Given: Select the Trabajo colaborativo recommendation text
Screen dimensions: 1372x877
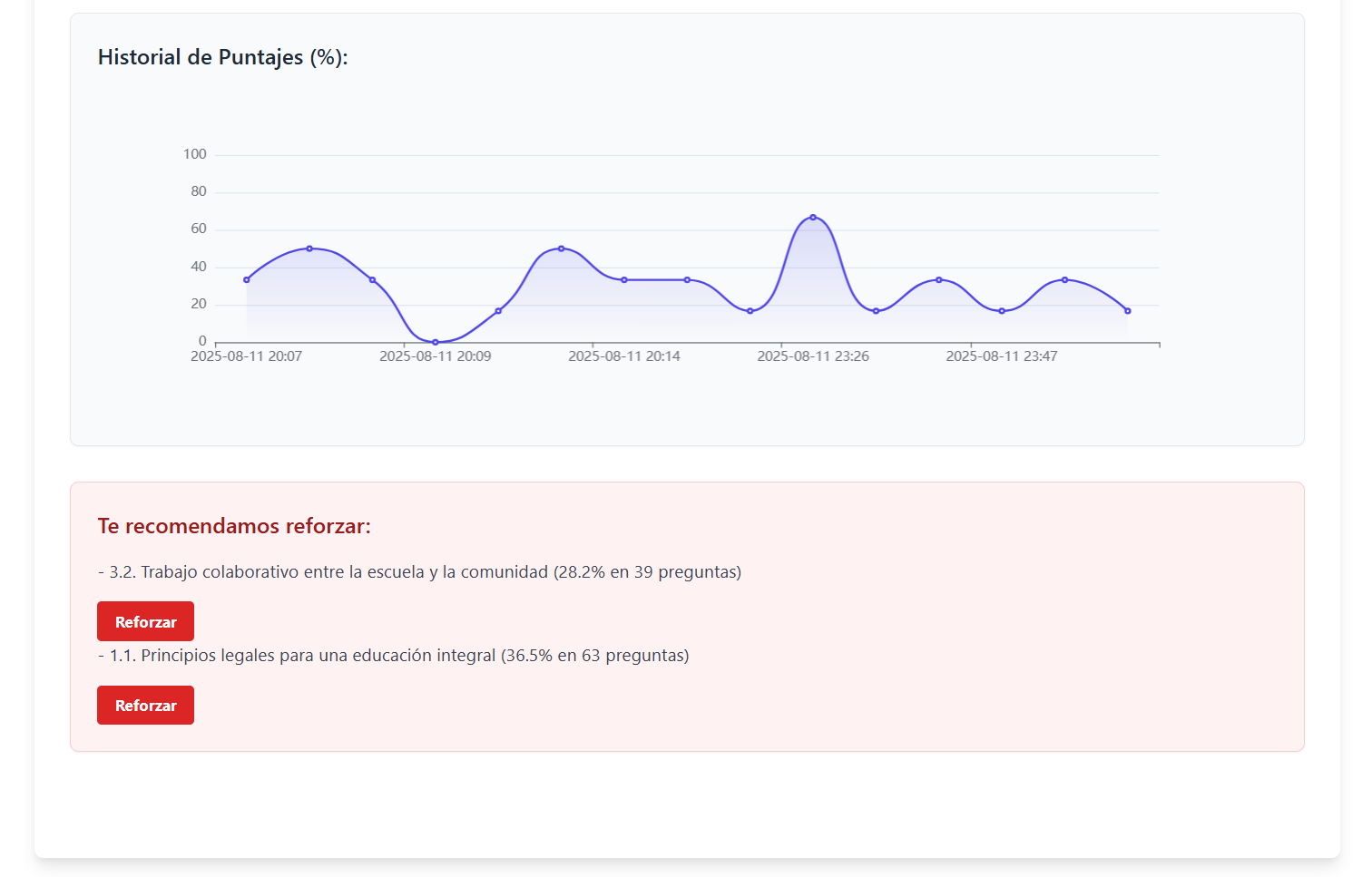Looking at the screenshot, I should [x=419, y=572].
